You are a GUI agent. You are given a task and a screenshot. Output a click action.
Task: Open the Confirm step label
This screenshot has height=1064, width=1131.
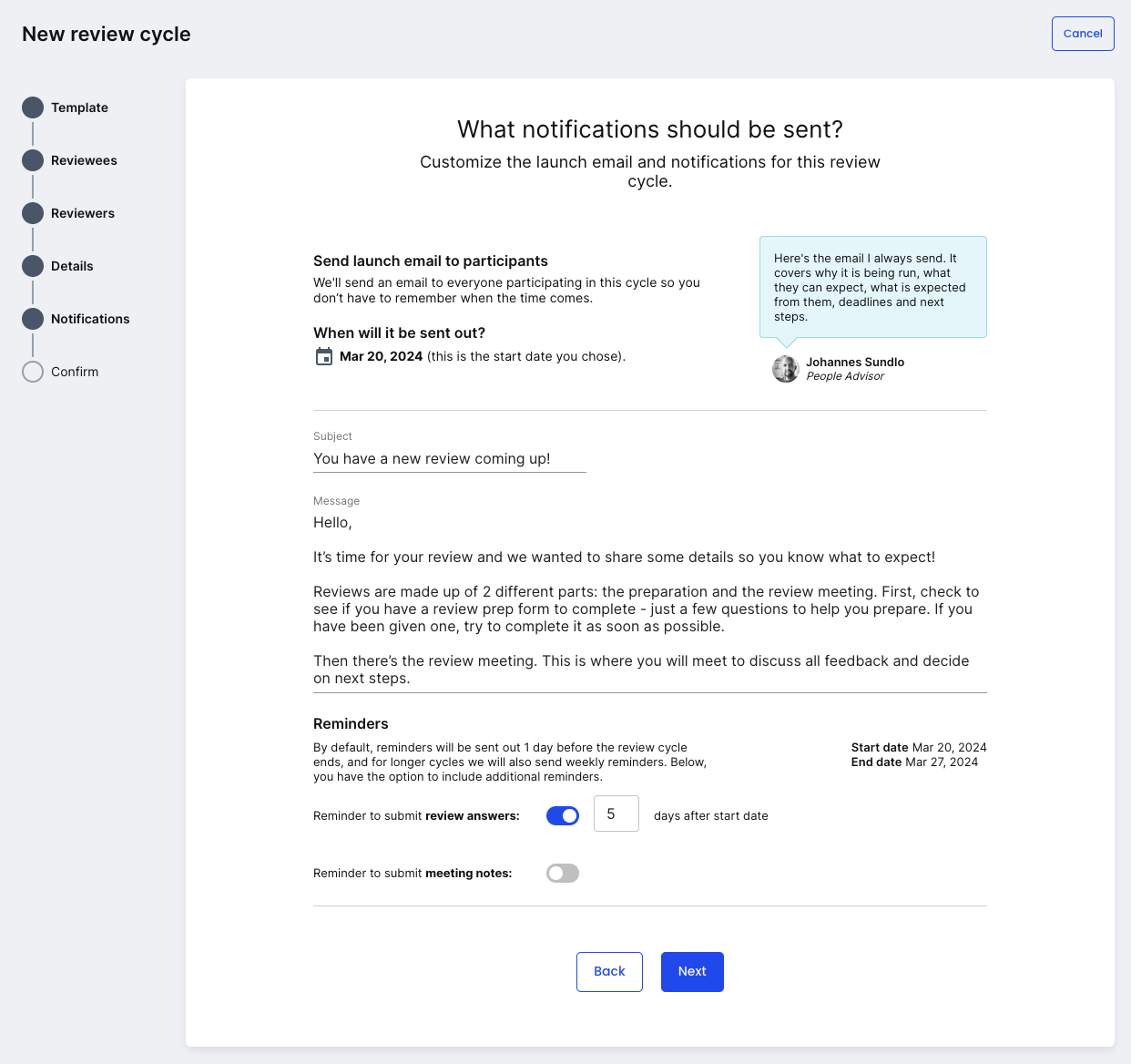(75, 372)
